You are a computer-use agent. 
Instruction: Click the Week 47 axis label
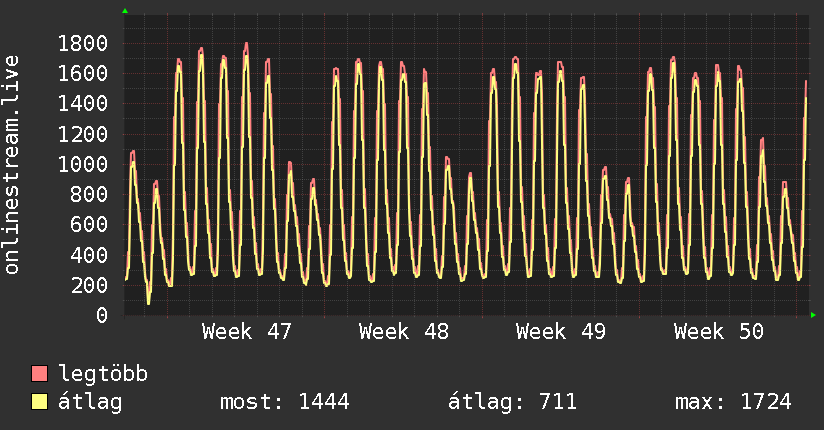coord(246,332)
